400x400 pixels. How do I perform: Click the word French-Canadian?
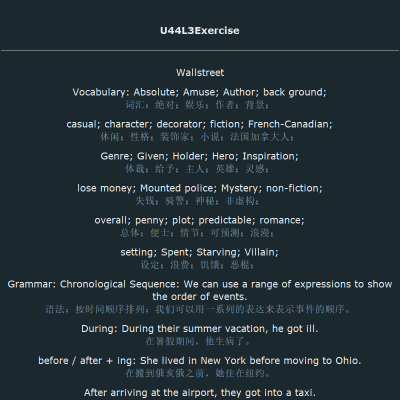click(x=289, y=124)
